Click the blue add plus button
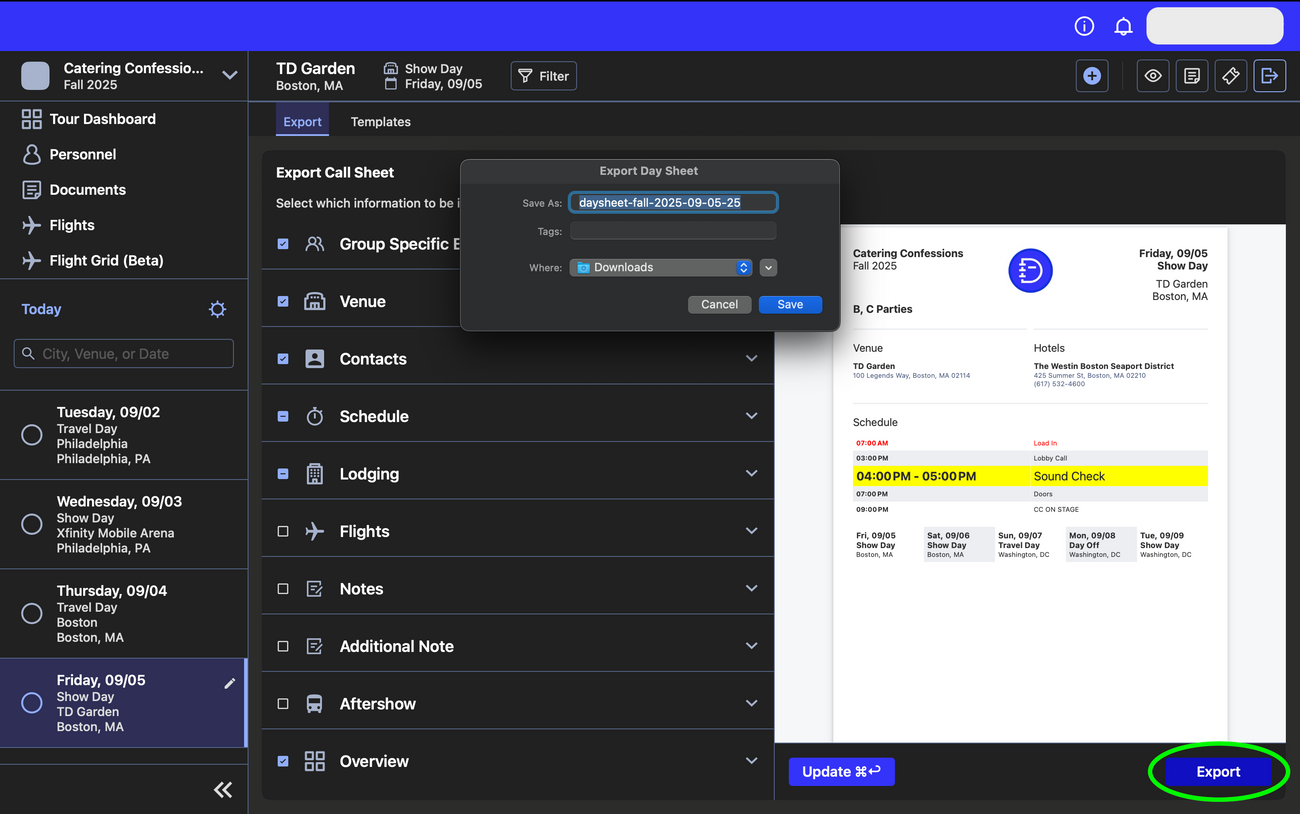The width and height of the screenshot is (1300, 814). (1092, 76)
